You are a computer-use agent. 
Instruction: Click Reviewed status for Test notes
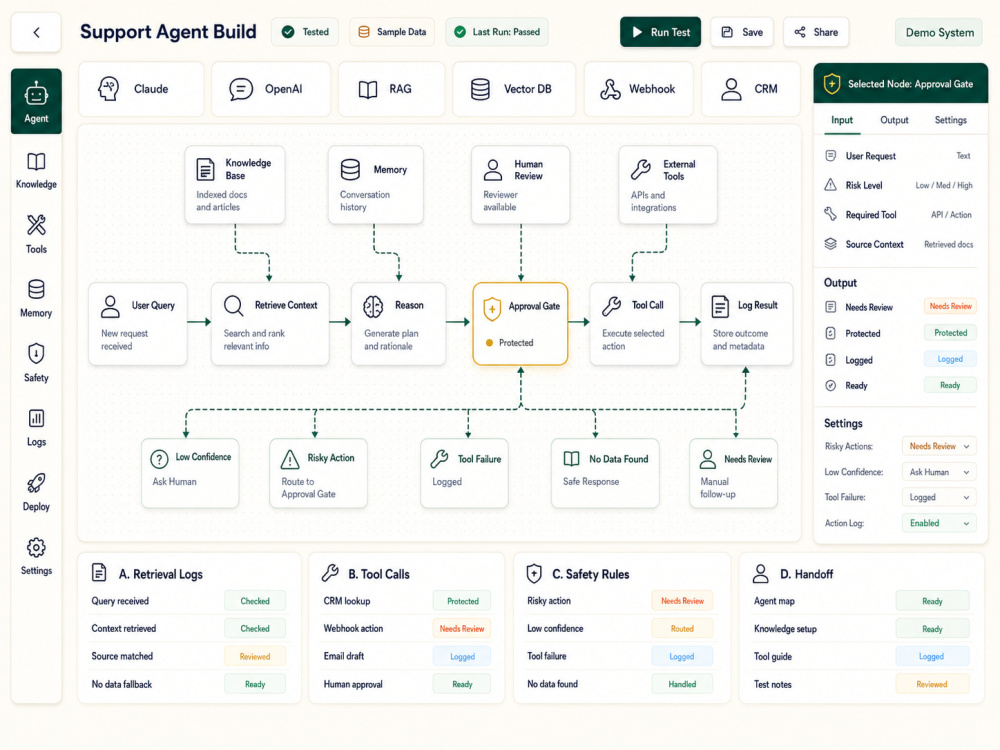click(932, 684)
